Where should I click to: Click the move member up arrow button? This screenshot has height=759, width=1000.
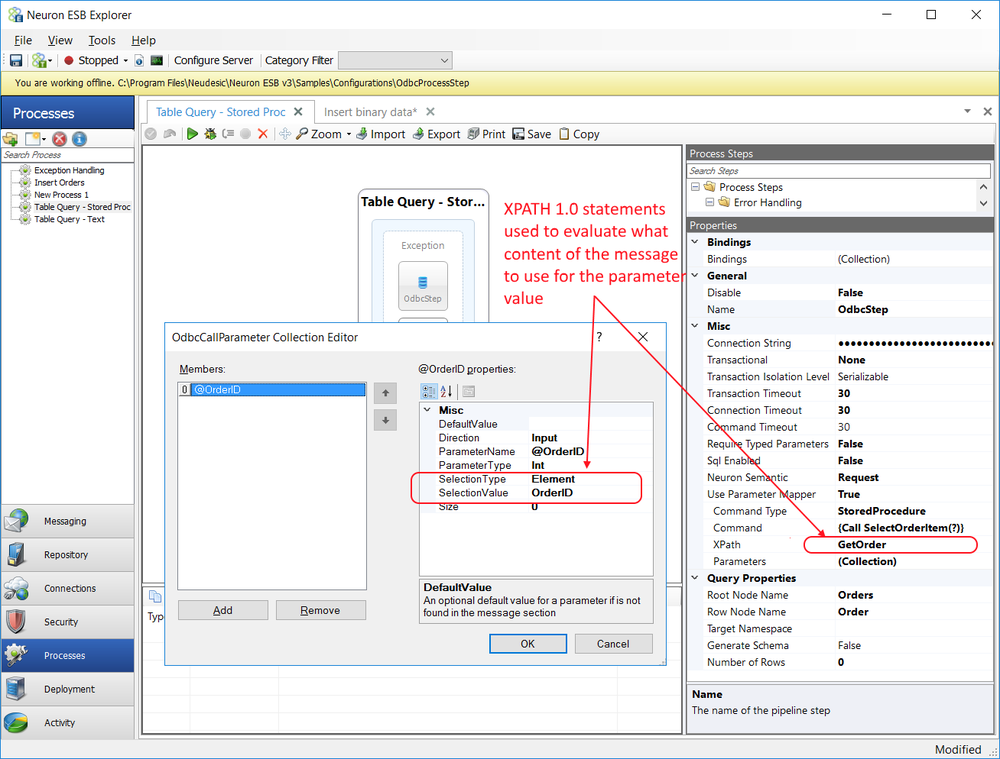[385, 393]
